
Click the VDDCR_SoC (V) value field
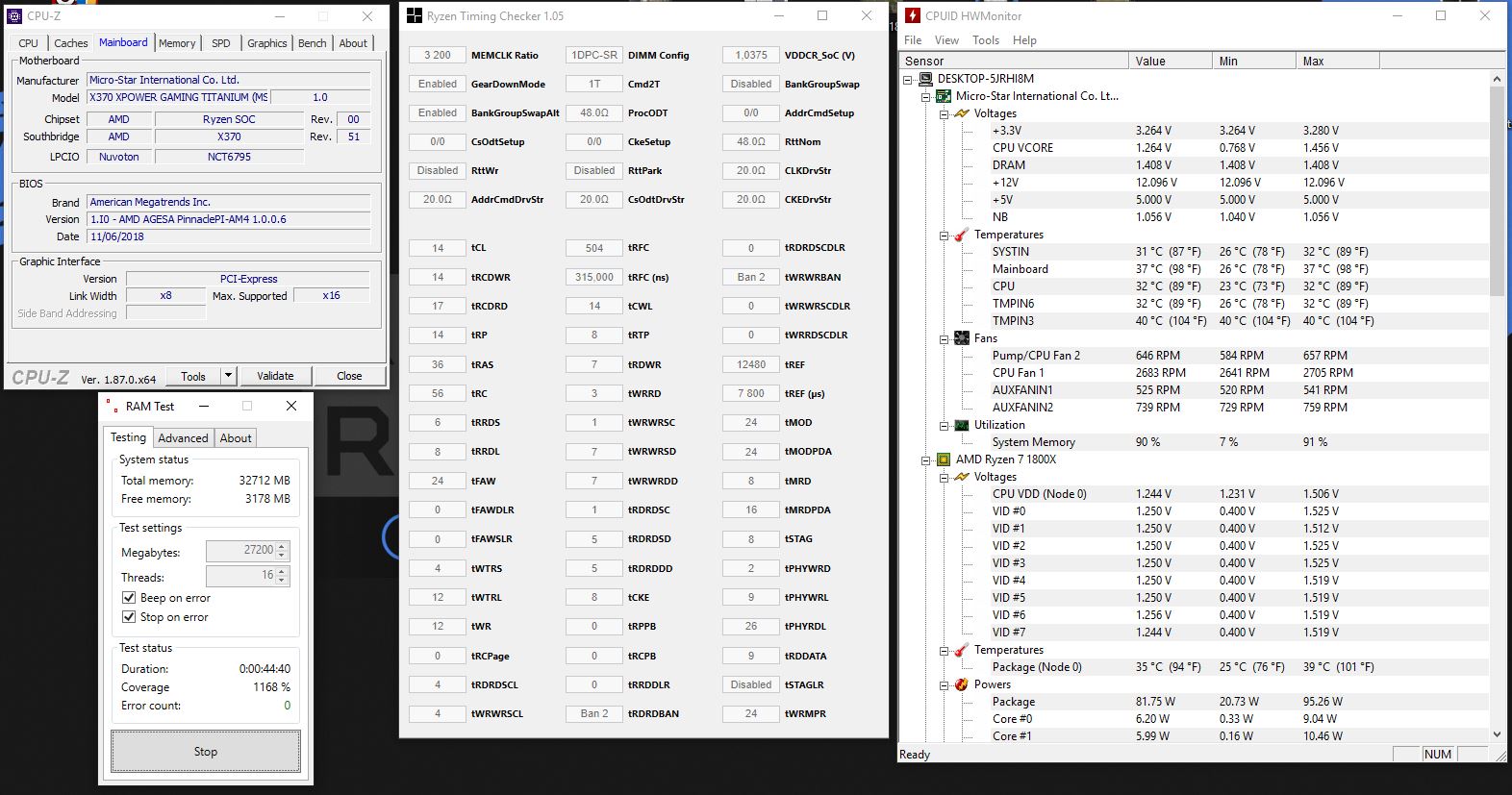tap(751, 55)
